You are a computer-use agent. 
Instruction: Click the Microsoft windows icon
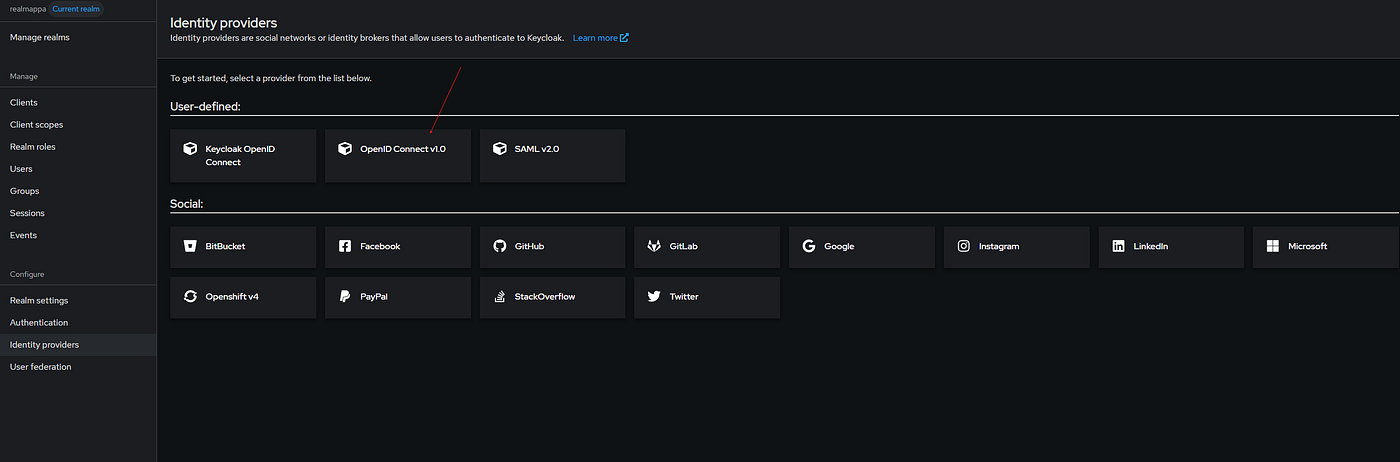click(x=1273, y=246)
